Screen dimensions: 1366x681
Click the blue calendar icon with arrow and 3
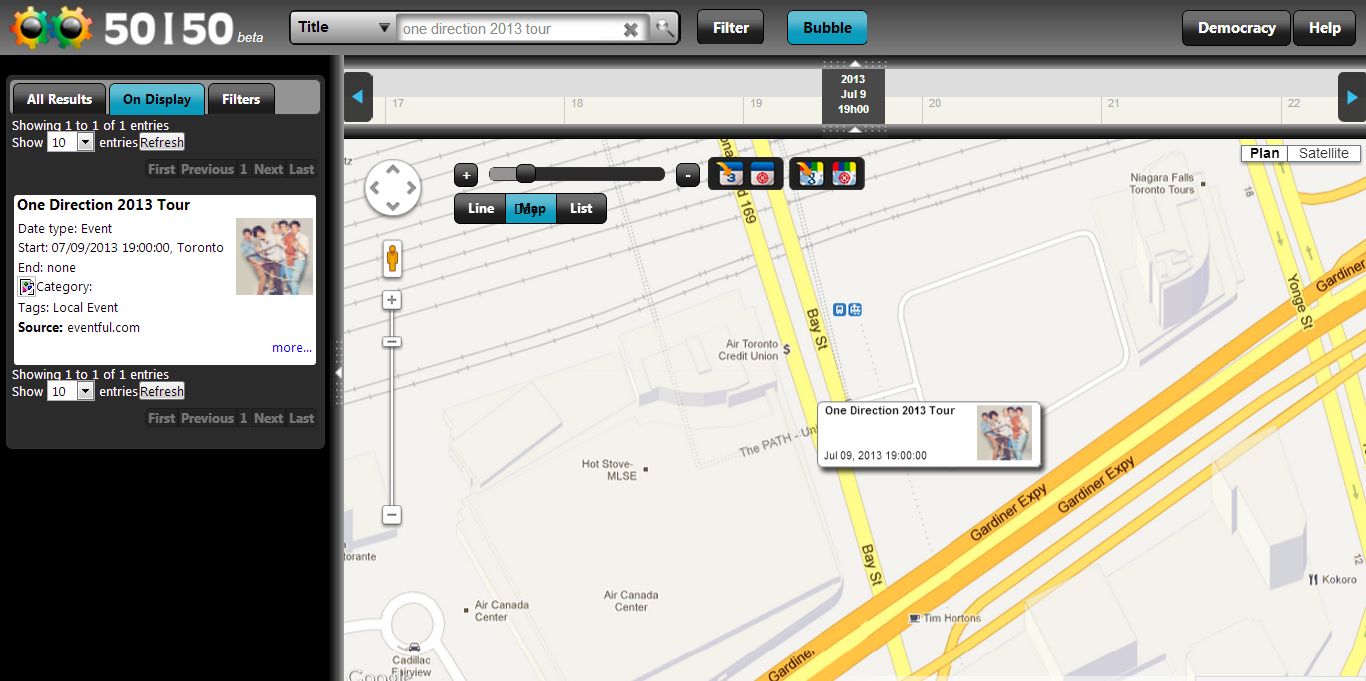tap(731, 174)
